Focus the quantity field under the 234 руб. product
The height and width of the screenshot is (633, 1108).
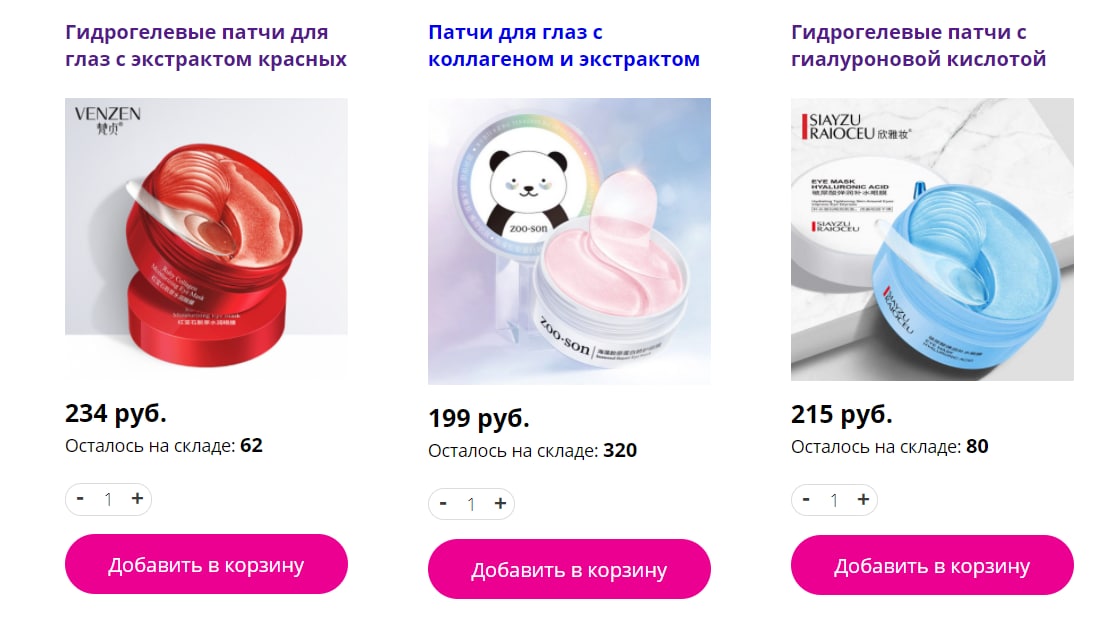coord(108,499)
